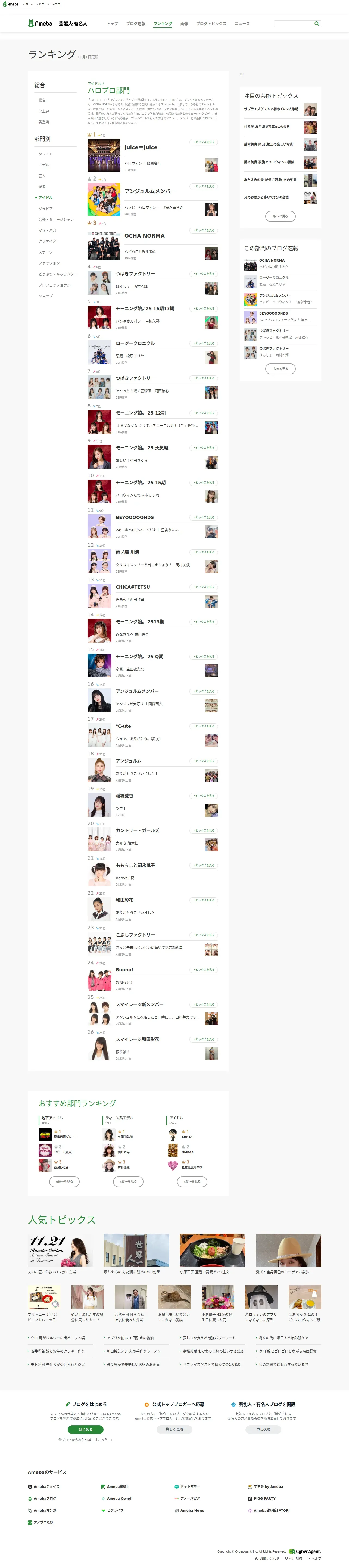Expand topics with もっと見る under 注目の芸能トピックス
This screenshot has height=1568, width=349.
coord(280,216)
